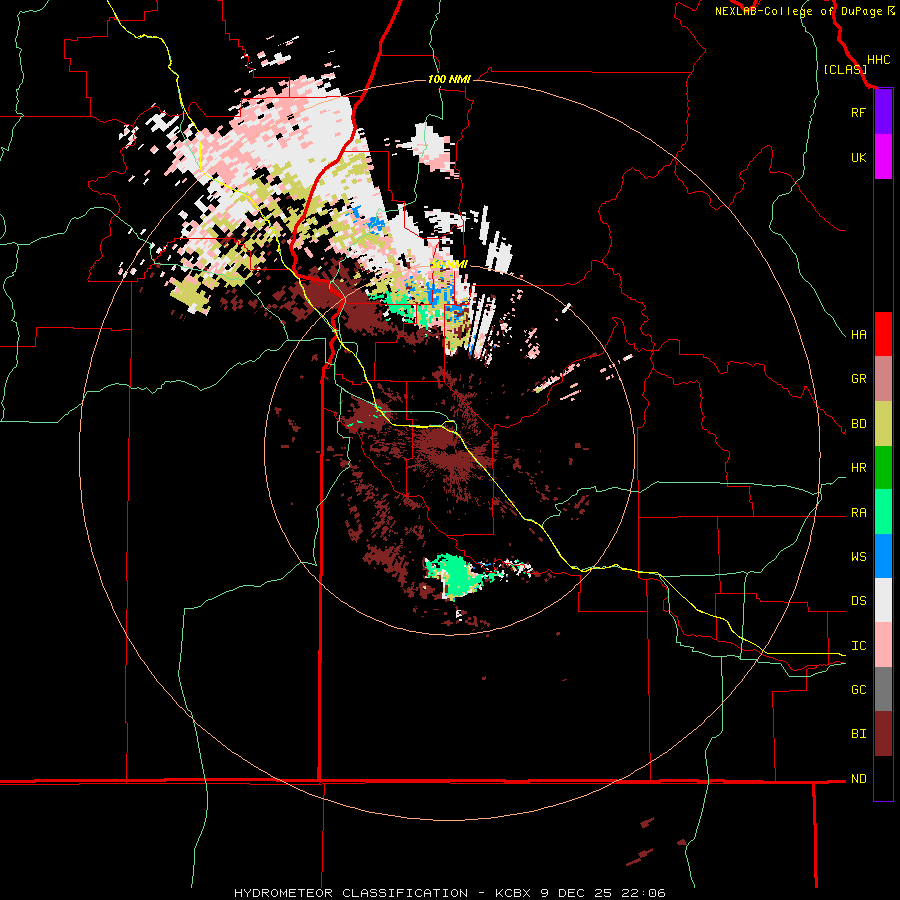The height and width of the screenshot is (900, 900).
Task: Click the RA legend label text
Action: click(858, 513)
